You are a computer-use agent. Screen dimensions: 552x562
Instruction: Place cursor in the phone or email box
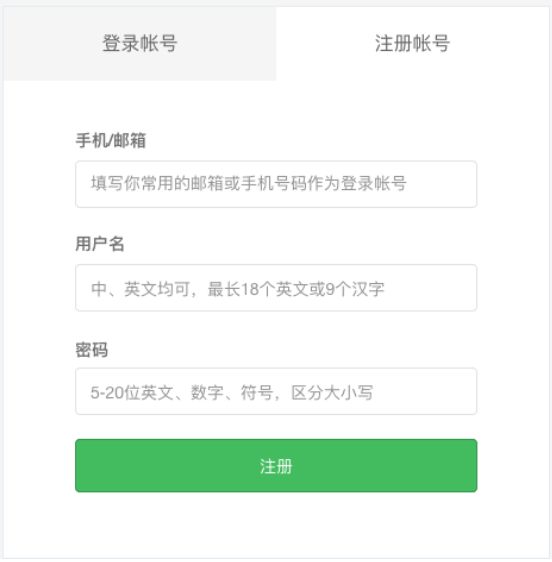click(276, 184)
